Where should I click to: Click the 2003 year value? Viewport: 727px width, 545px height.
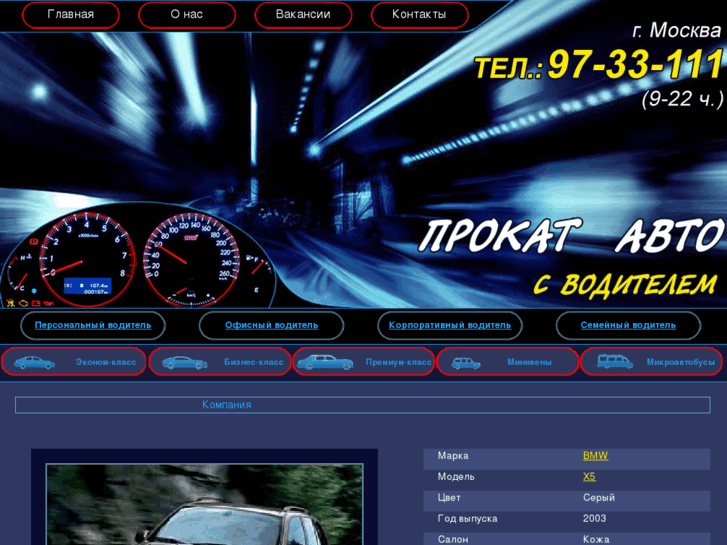[594, 519]
